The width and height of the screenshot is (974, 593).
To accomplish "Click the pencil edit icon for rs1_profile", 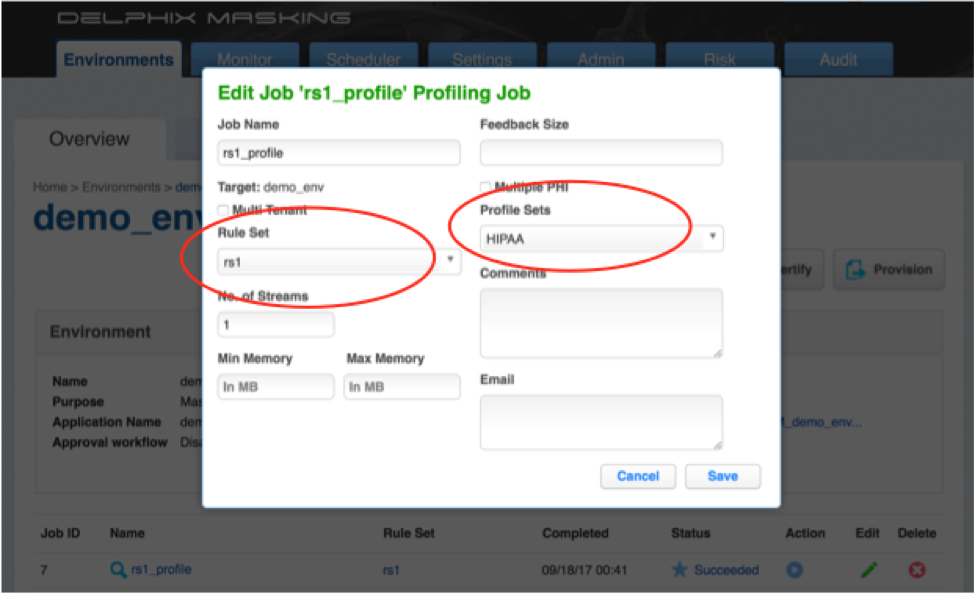I will (869, 570).
